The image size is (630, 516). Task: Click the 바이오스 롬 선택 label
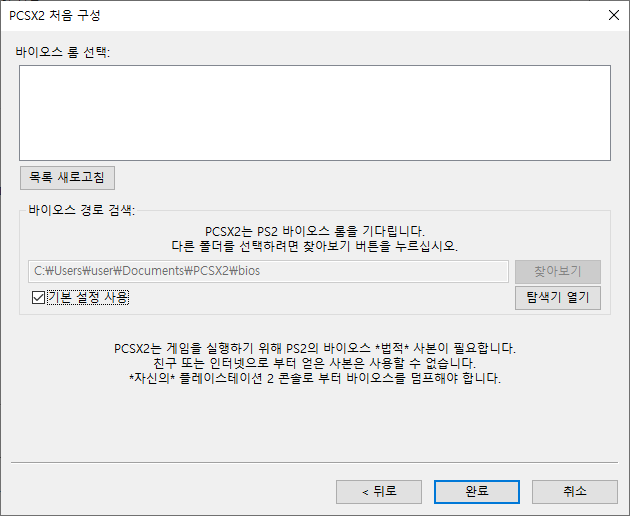(63, 52)
